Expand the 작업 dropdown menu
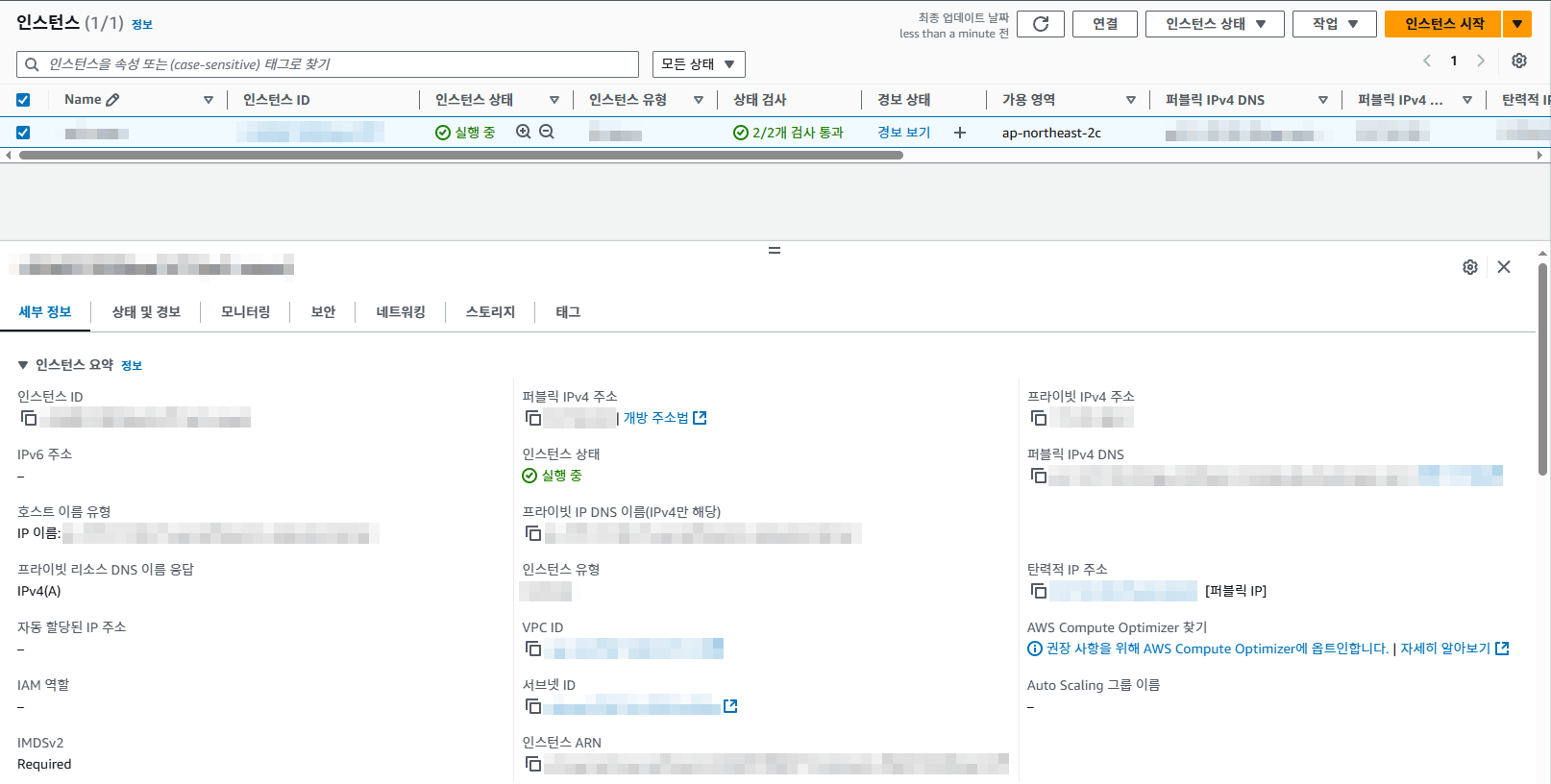This screenshot has height=784, width=1551. click(x=1334, y=24)
